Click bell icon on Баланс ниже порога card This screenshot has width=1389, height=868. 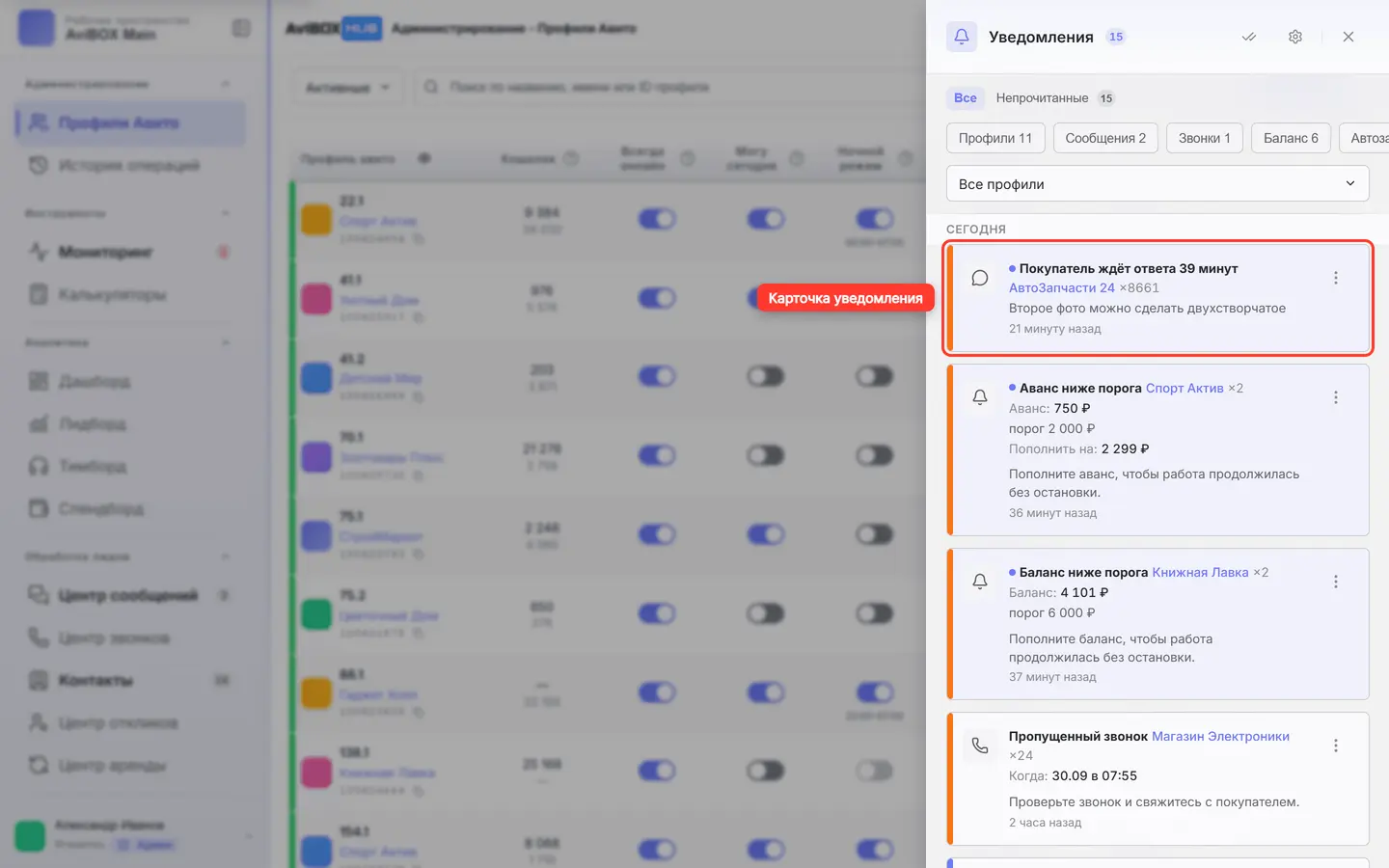coord(980,582)
